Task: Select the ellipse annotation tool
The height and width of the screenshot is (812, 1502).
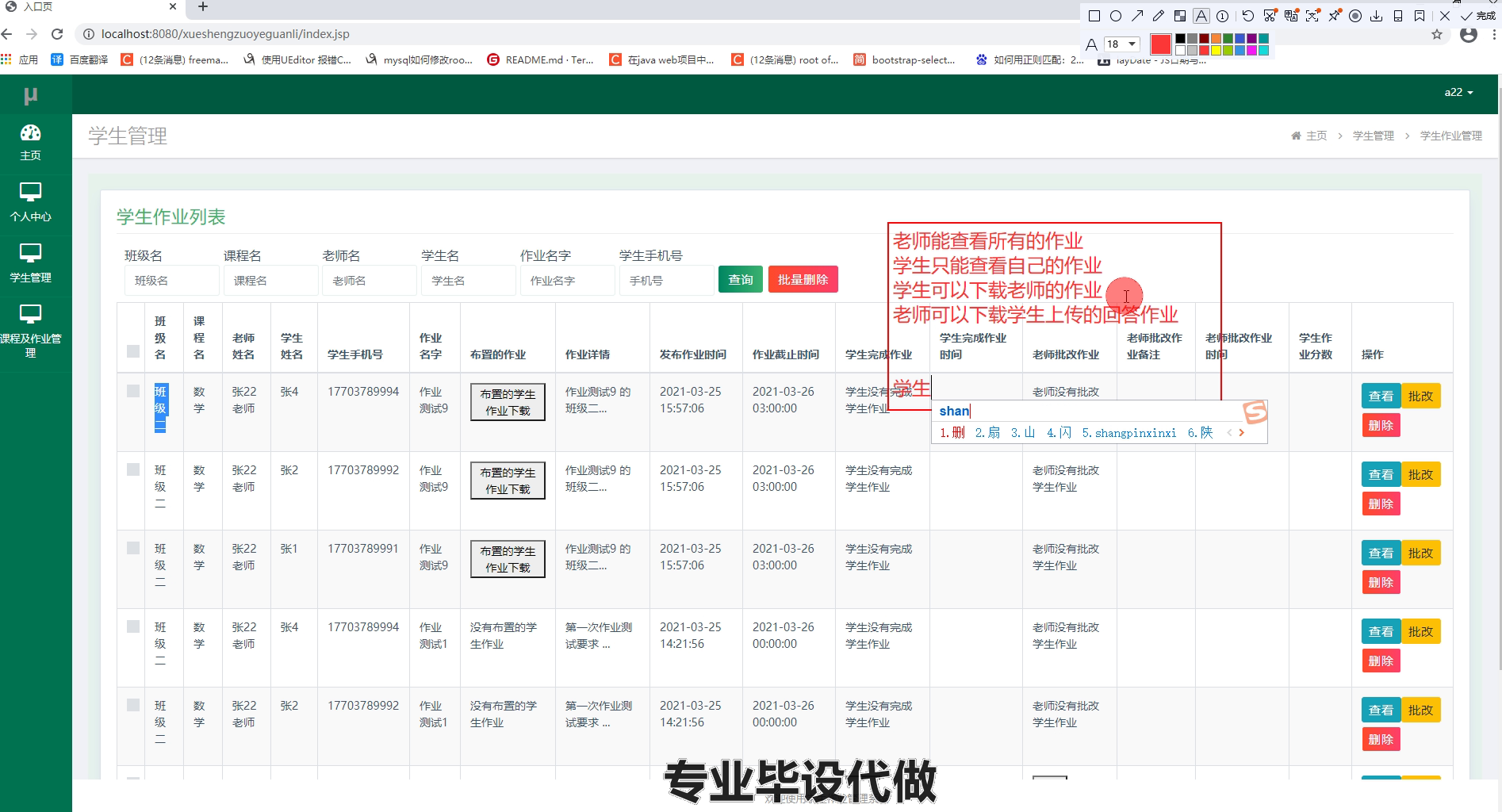Action: click(x=1116, y=16)
